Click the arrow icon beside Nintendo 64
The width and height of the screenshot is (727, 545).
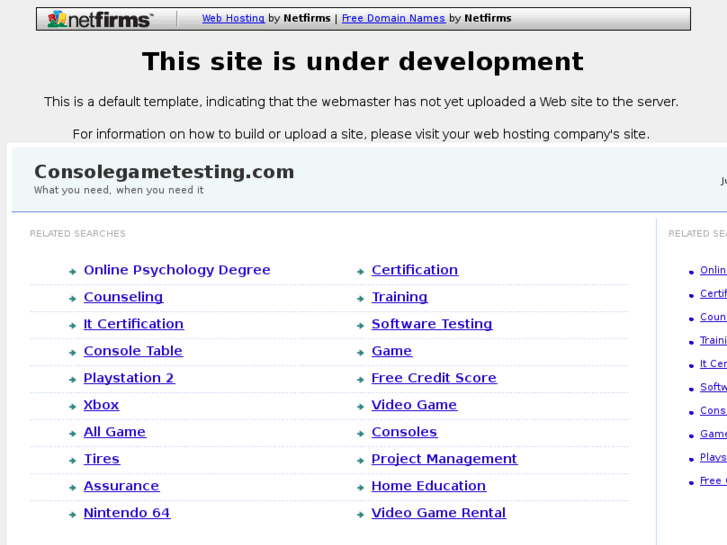click(x=72, y=514)
